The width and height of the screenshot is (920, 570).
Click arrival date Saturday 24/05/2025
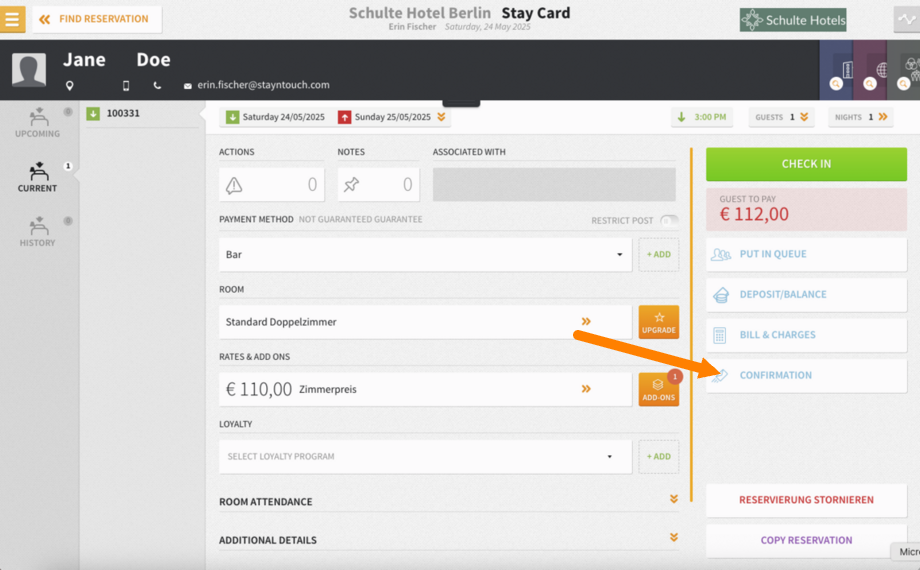point(276,117)
